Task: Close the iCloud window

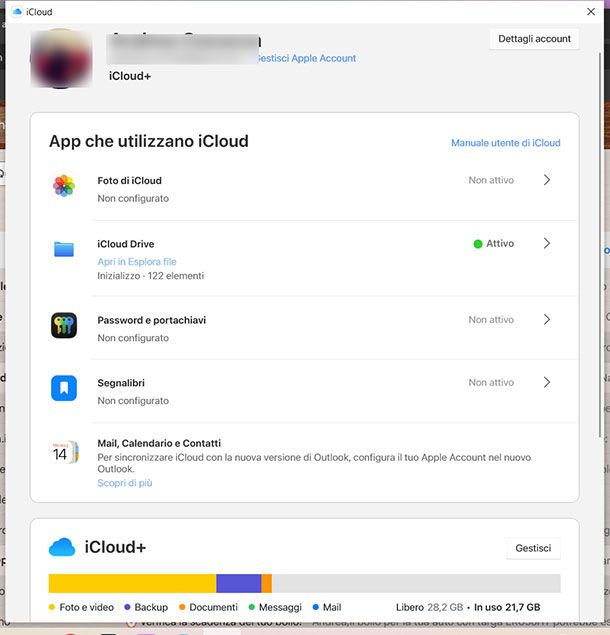Action: point(591,12)
